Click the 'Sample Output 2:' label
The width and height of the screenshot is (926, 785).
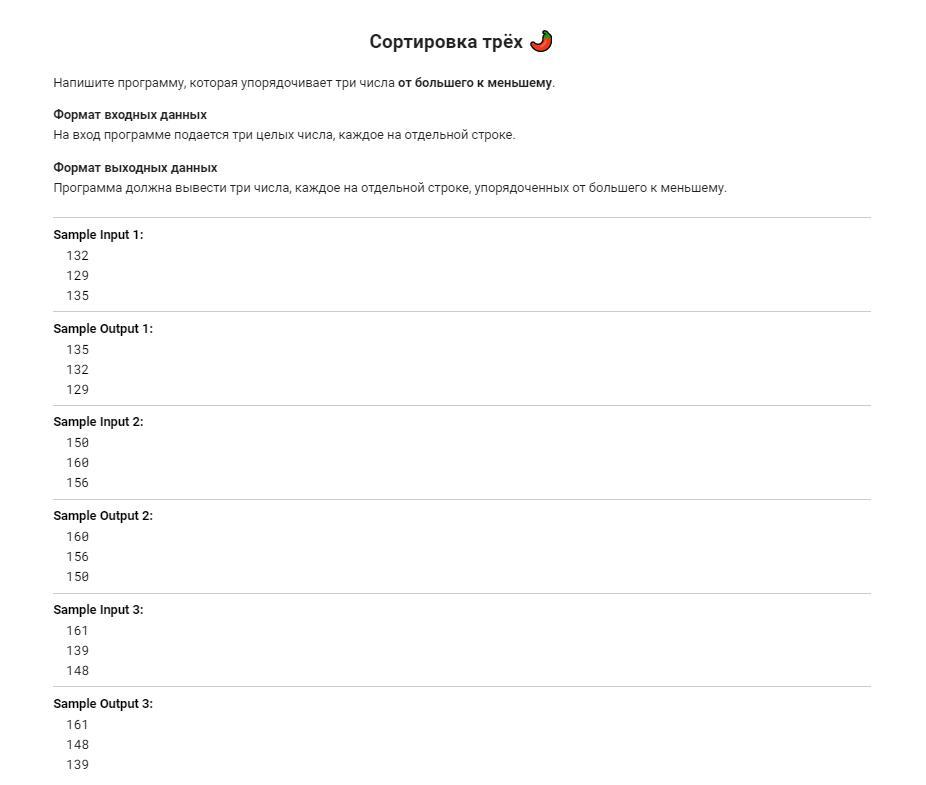click(103, 516)
